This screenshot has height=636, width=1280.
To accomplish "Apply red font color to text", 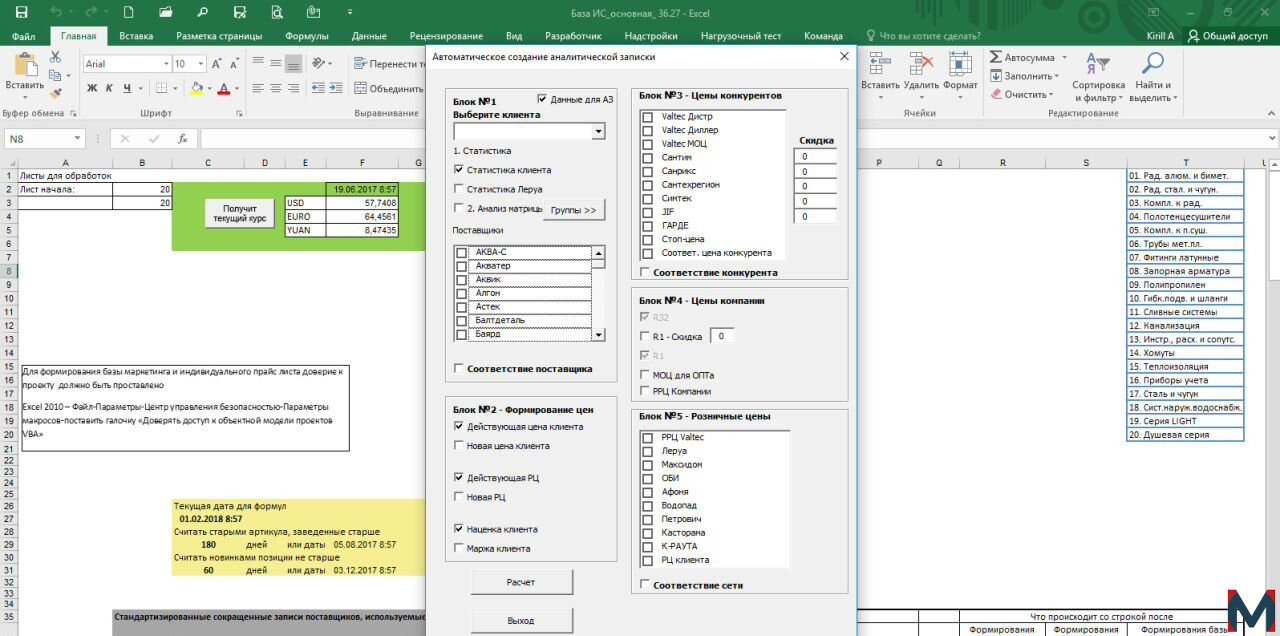I will (x=222, y=88).
